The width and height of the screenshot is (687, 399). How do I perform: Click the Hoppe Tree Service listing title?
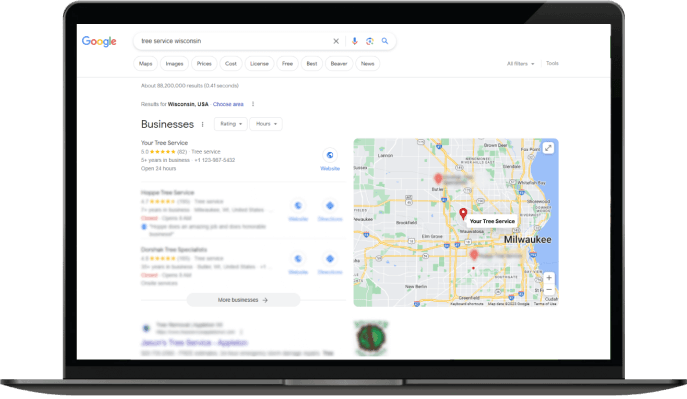coord(167,193)
